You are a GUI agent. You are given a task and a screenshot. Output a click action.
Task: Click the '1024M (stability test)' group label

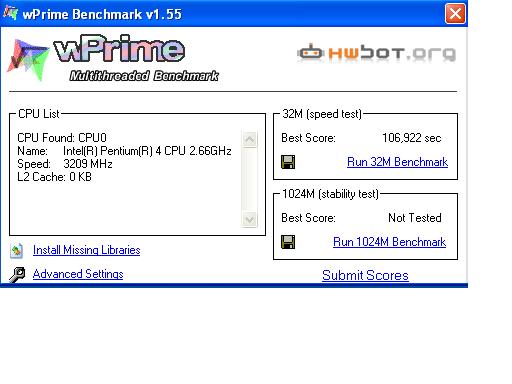click(330, 194)
